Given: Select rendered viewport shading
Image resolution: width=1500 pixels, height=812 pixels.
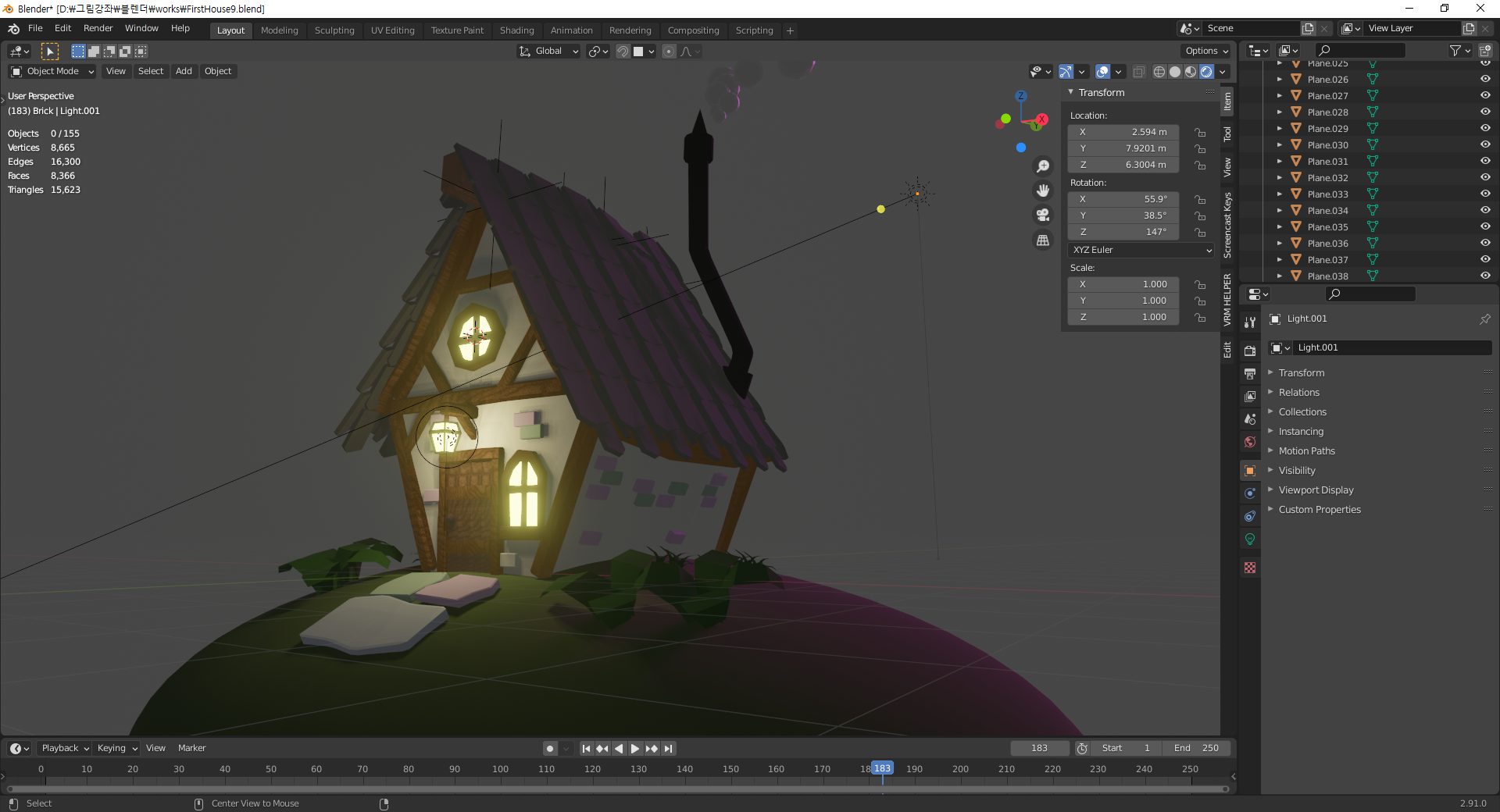Looking at the screenshot, I should 1207,72.
